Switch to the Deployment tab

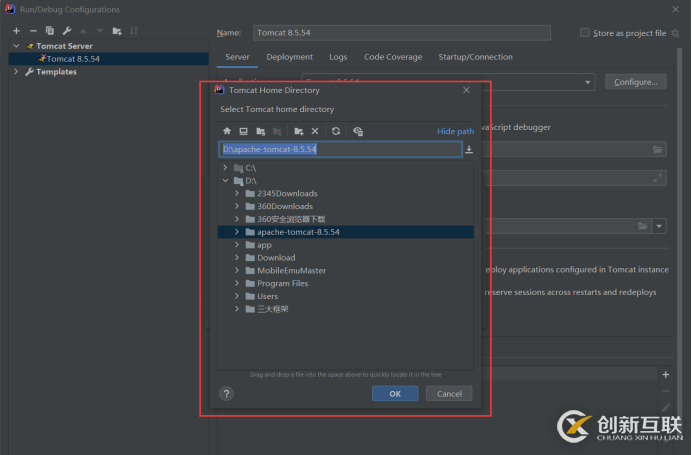coord(289,57)
